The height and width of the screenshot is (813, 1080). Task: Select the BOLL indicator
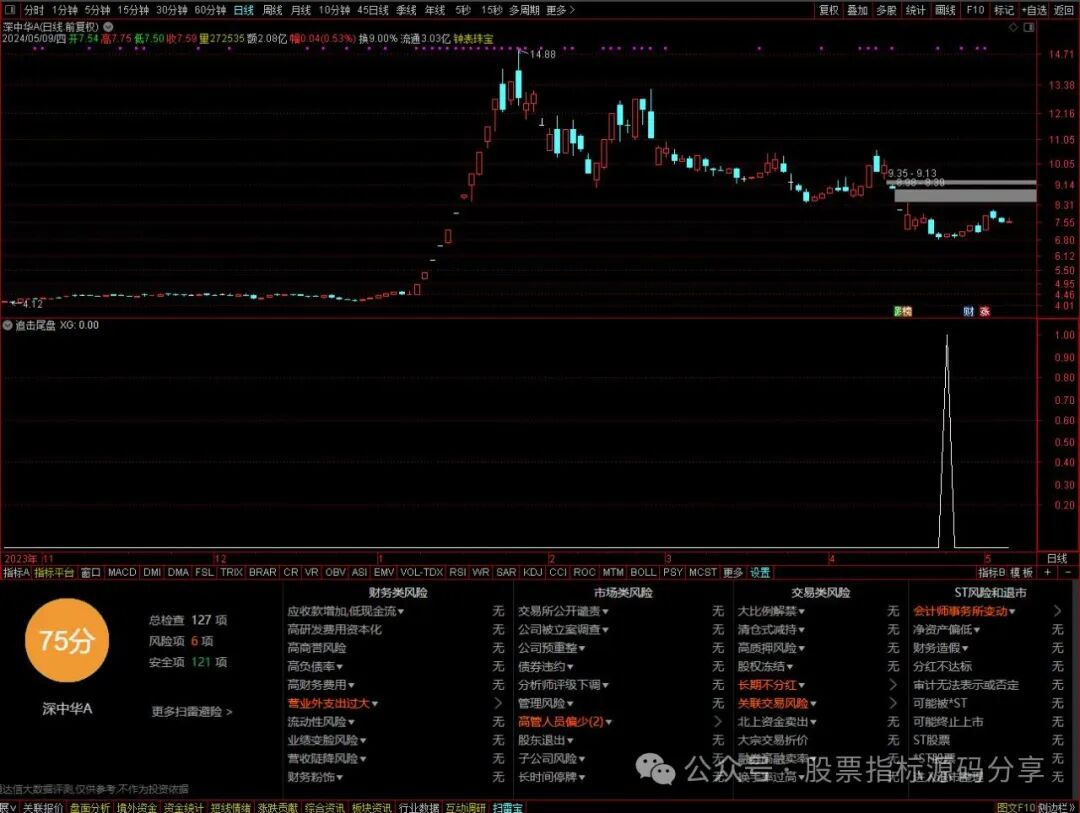643,572
